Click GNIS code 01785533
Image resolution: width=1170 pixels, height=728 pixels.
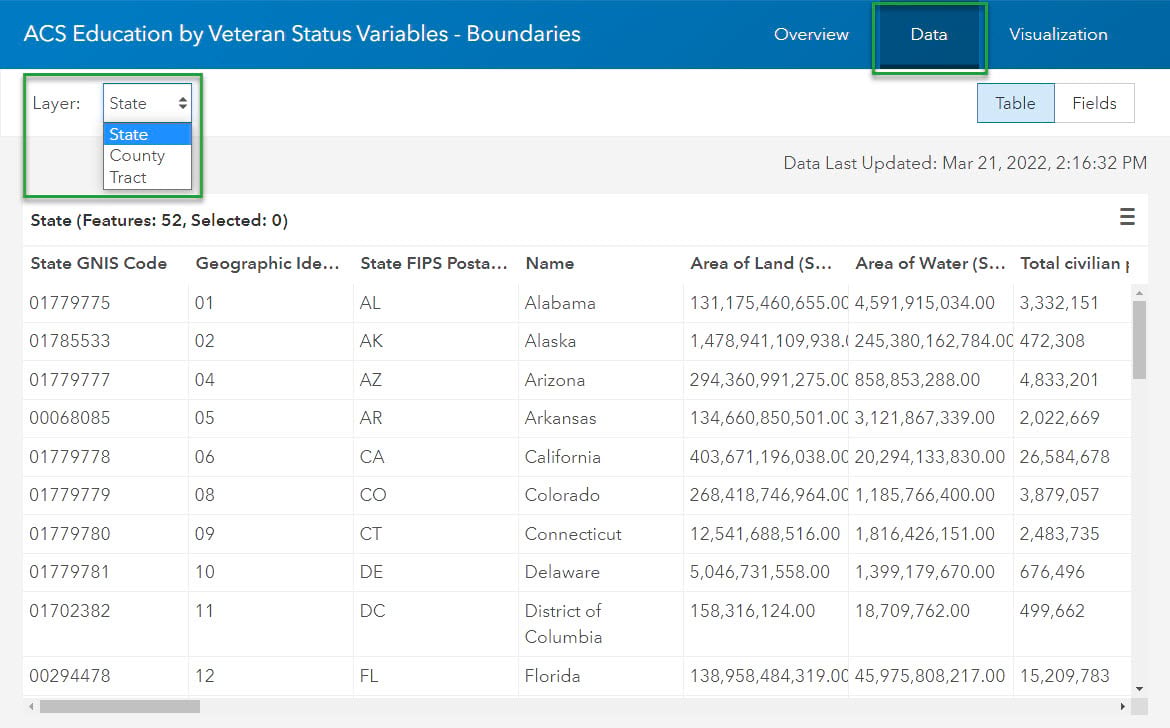tap(69, 341)
